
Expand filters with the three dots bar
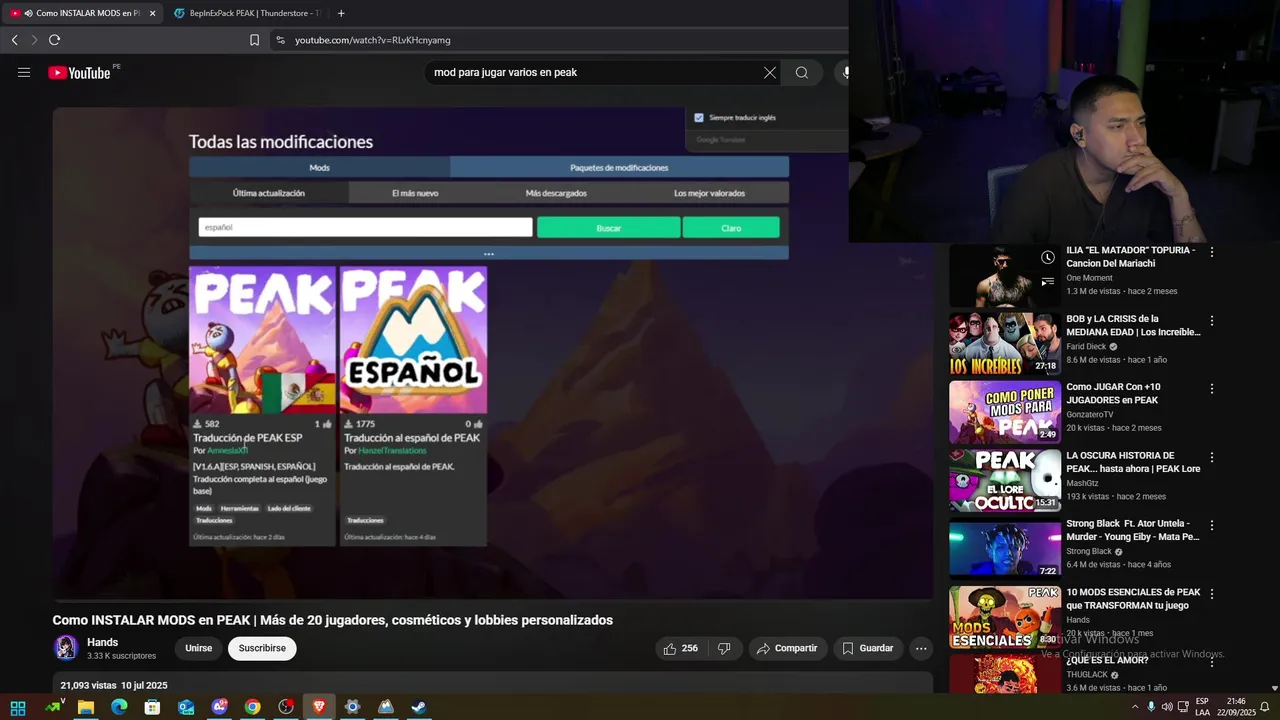488,253
